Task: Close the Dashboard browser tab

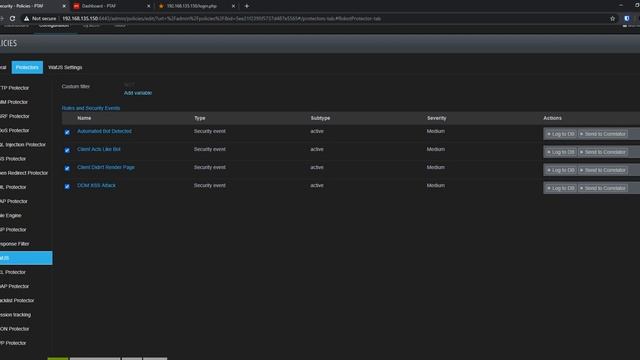Action: [149, 6]
